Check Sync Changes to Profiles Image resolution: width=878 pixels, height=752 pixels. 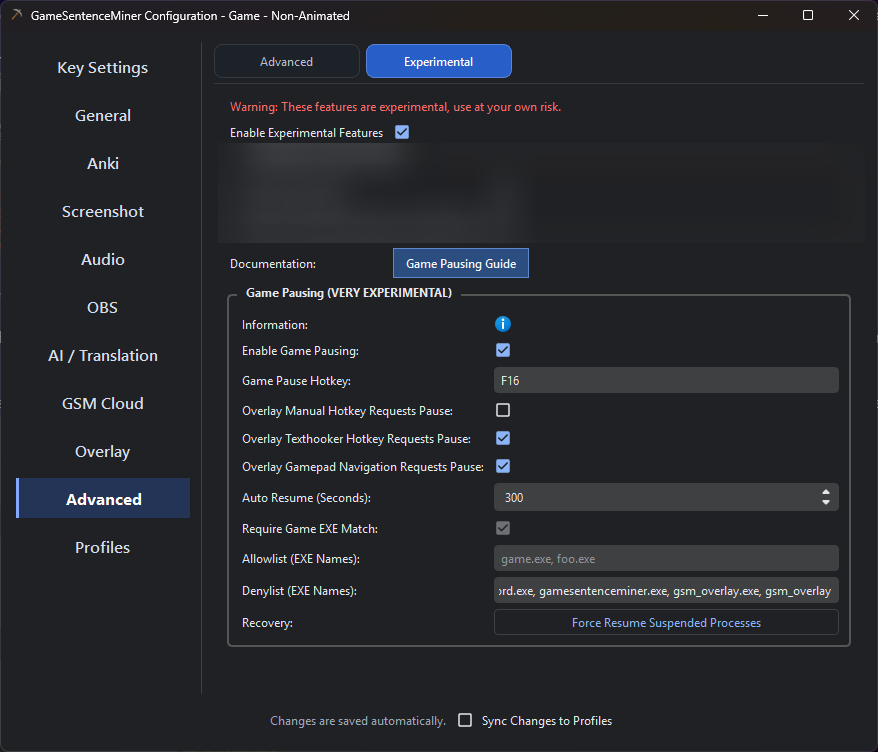point(465,720)
